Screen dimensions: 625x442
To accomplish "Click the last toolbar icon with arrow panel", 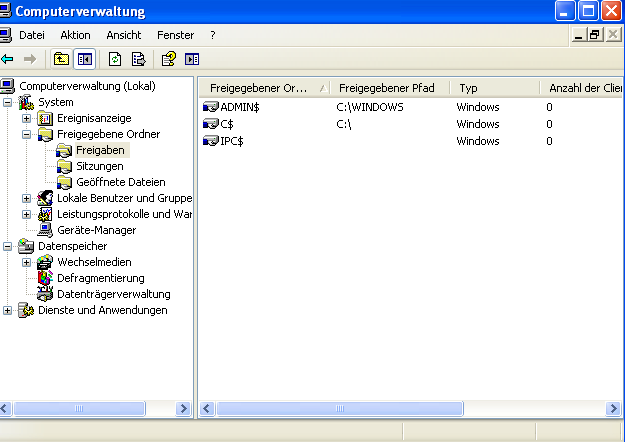I will coord(192,59).
